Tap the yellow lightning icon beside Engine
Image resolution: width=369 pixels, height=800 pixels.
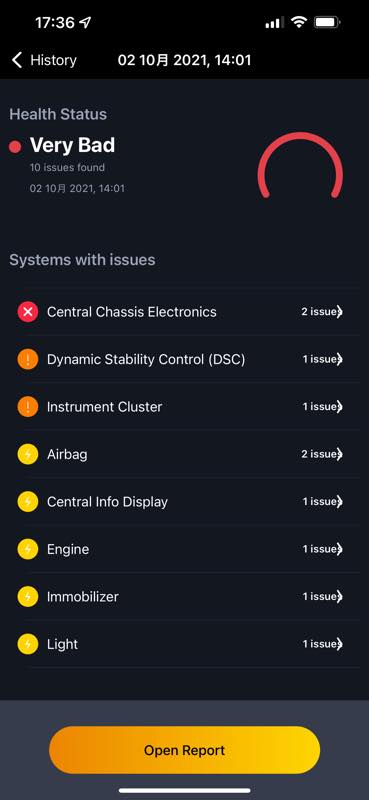[28, 549]
